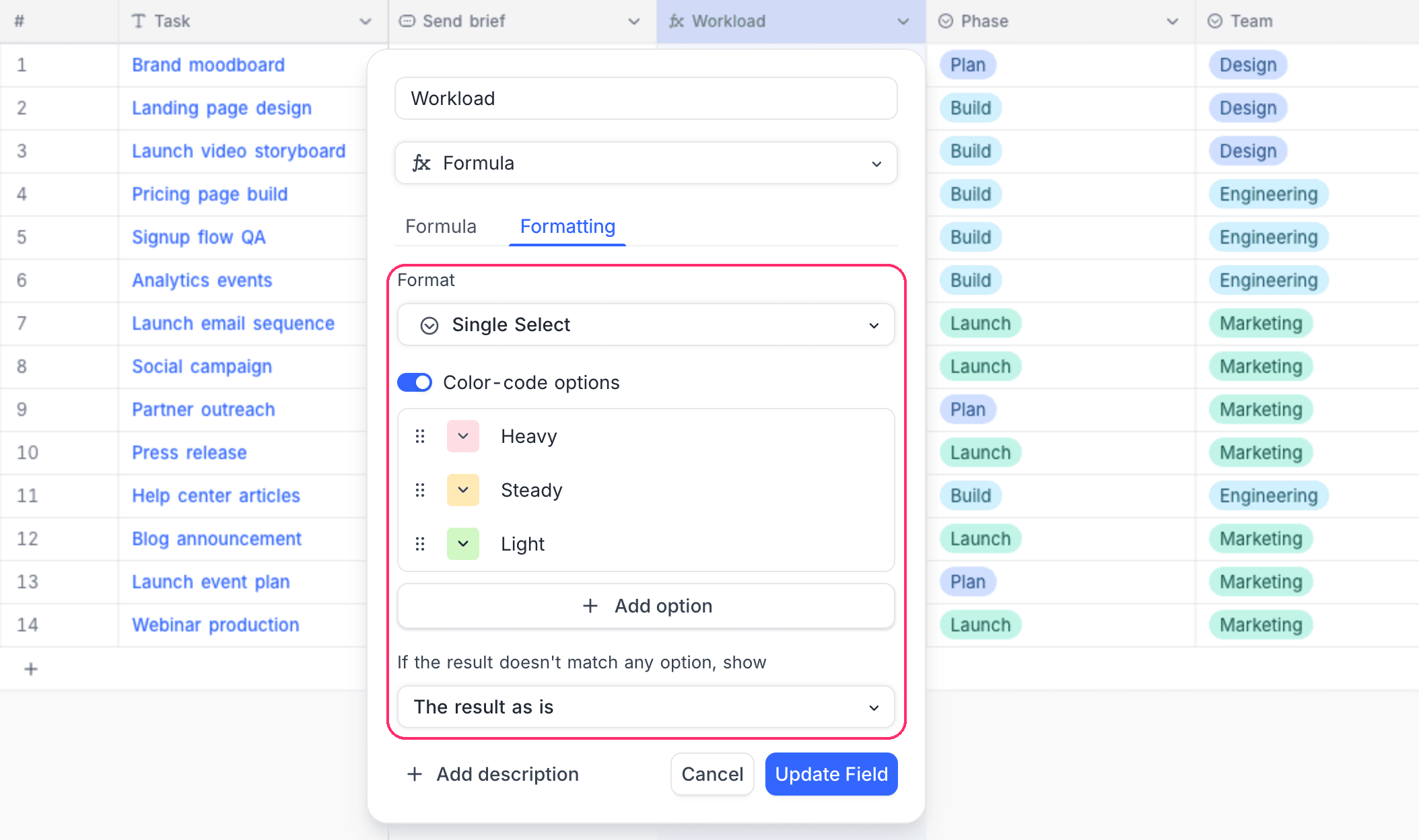Click the text type icon in Task header
The height and width of the screenshot is (840, 1419).
[139, 21]
